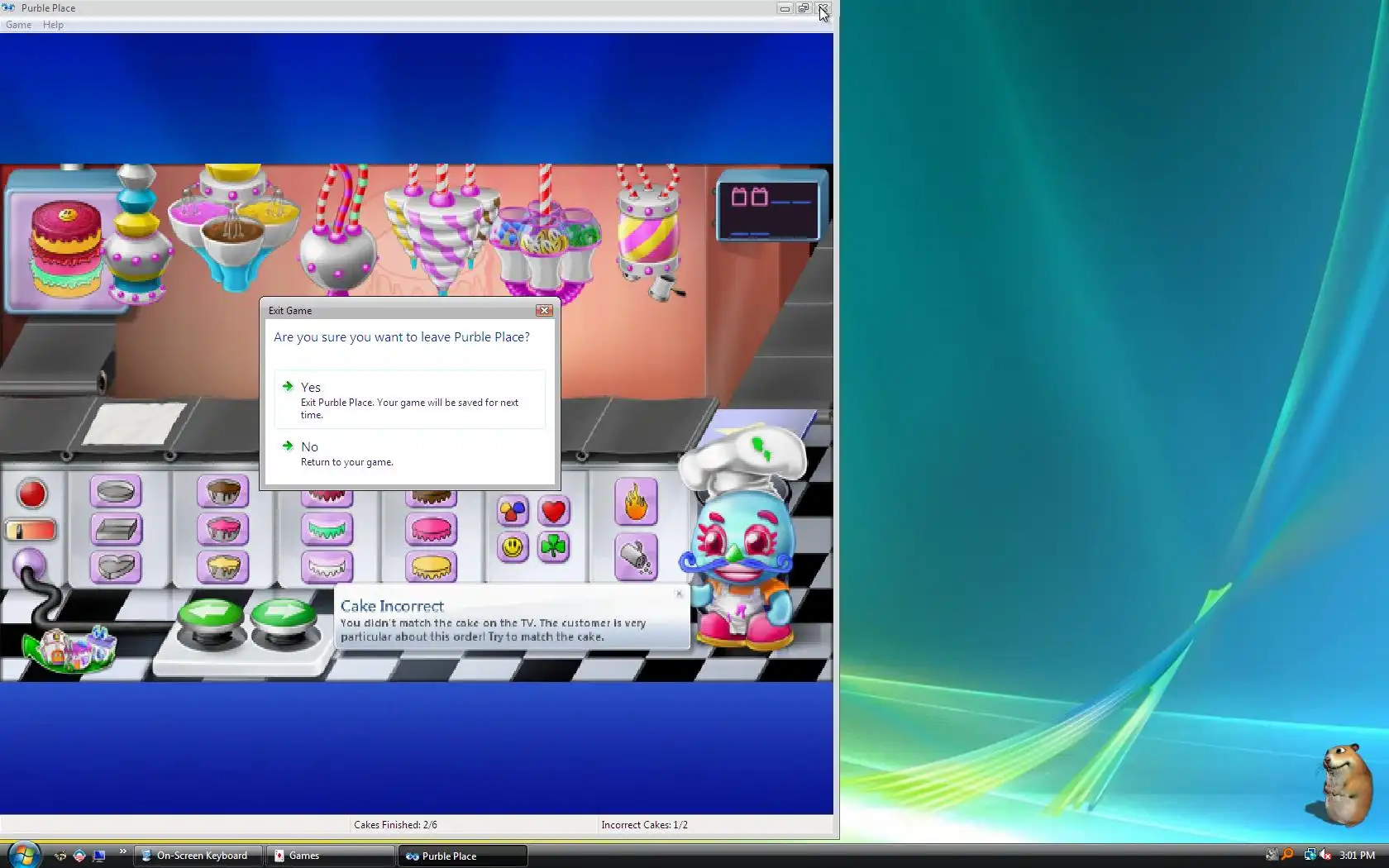Select Purble Place taskbar button
The height and width of the screenshot is (868, 1389).
tap(462, 856)
